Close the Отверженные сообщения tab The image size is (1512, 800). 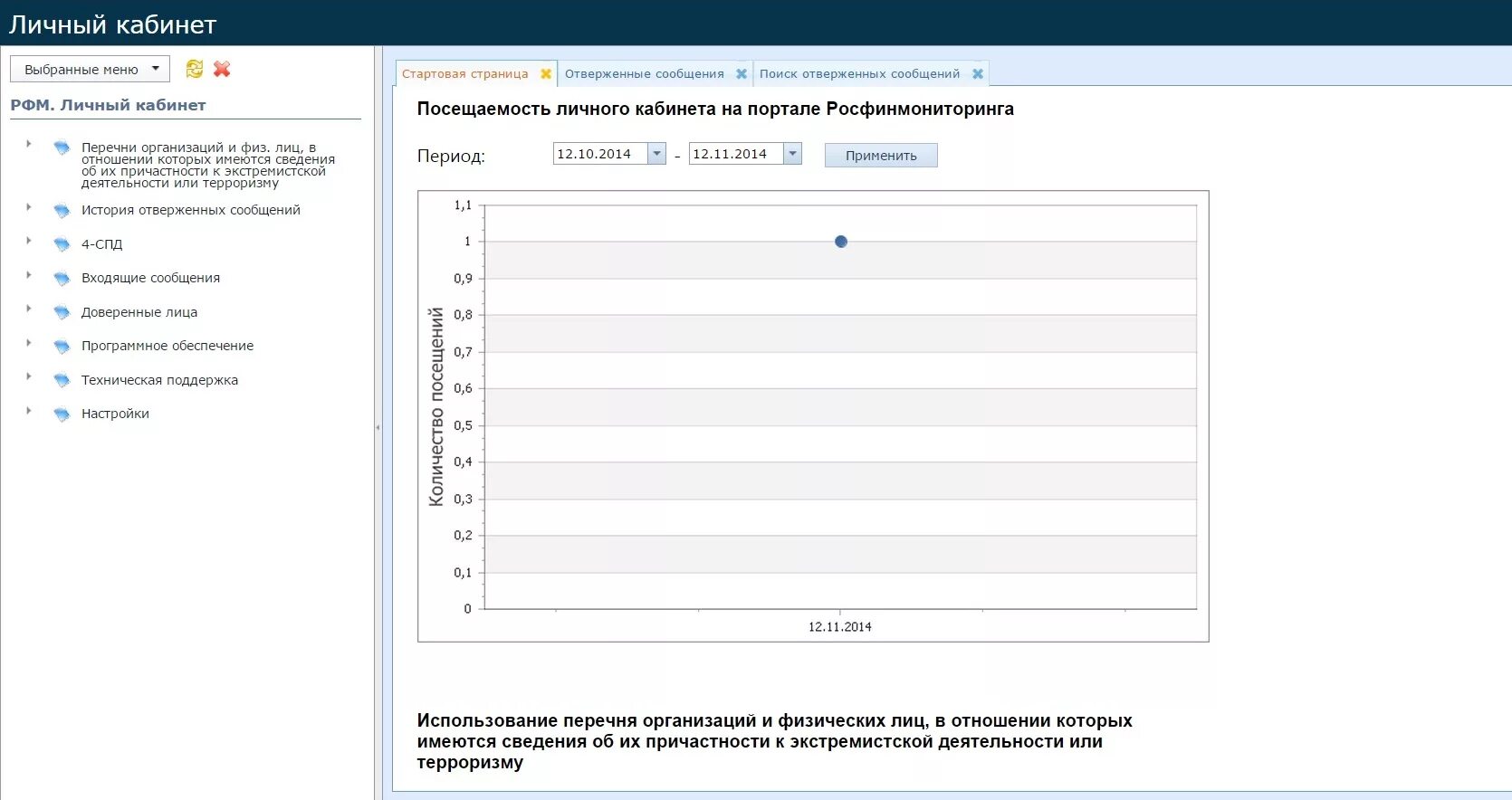point(742,74)
